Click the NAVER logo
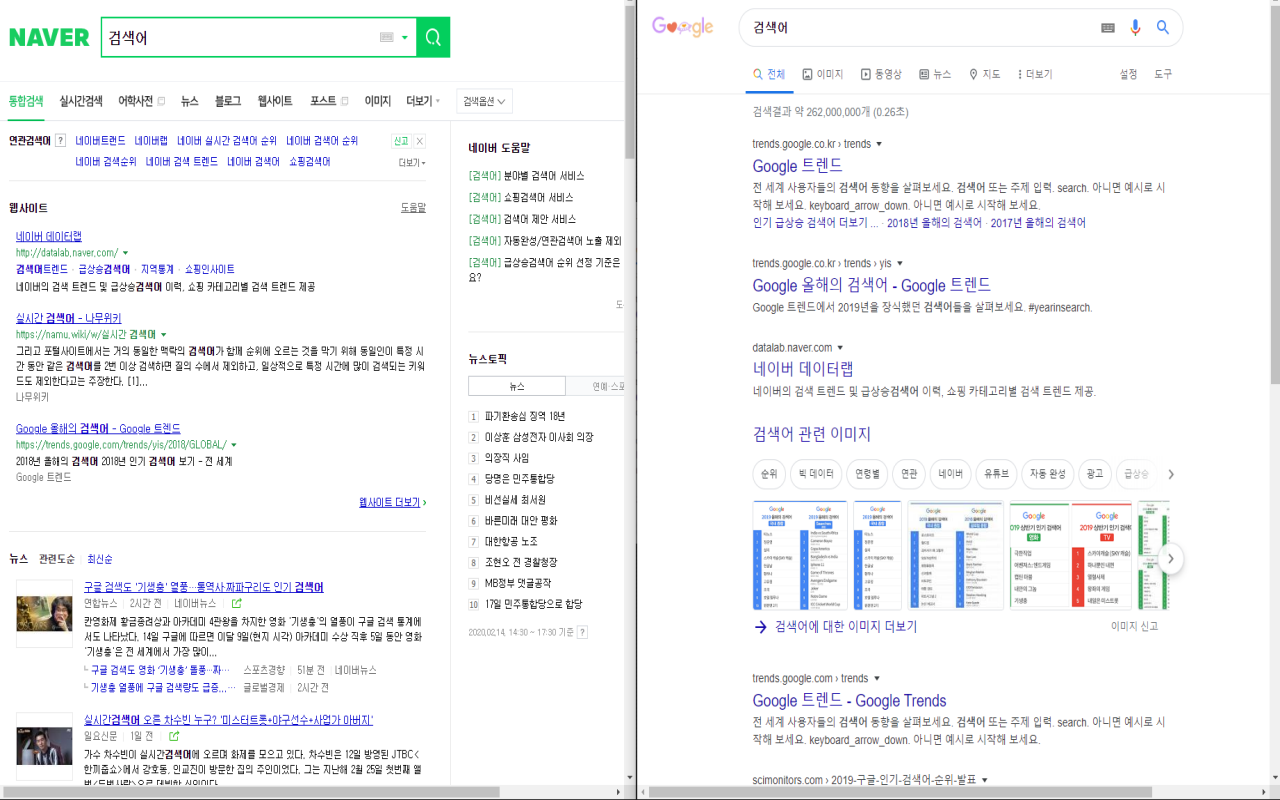1280x800 pixels. (x=48, y=37)
